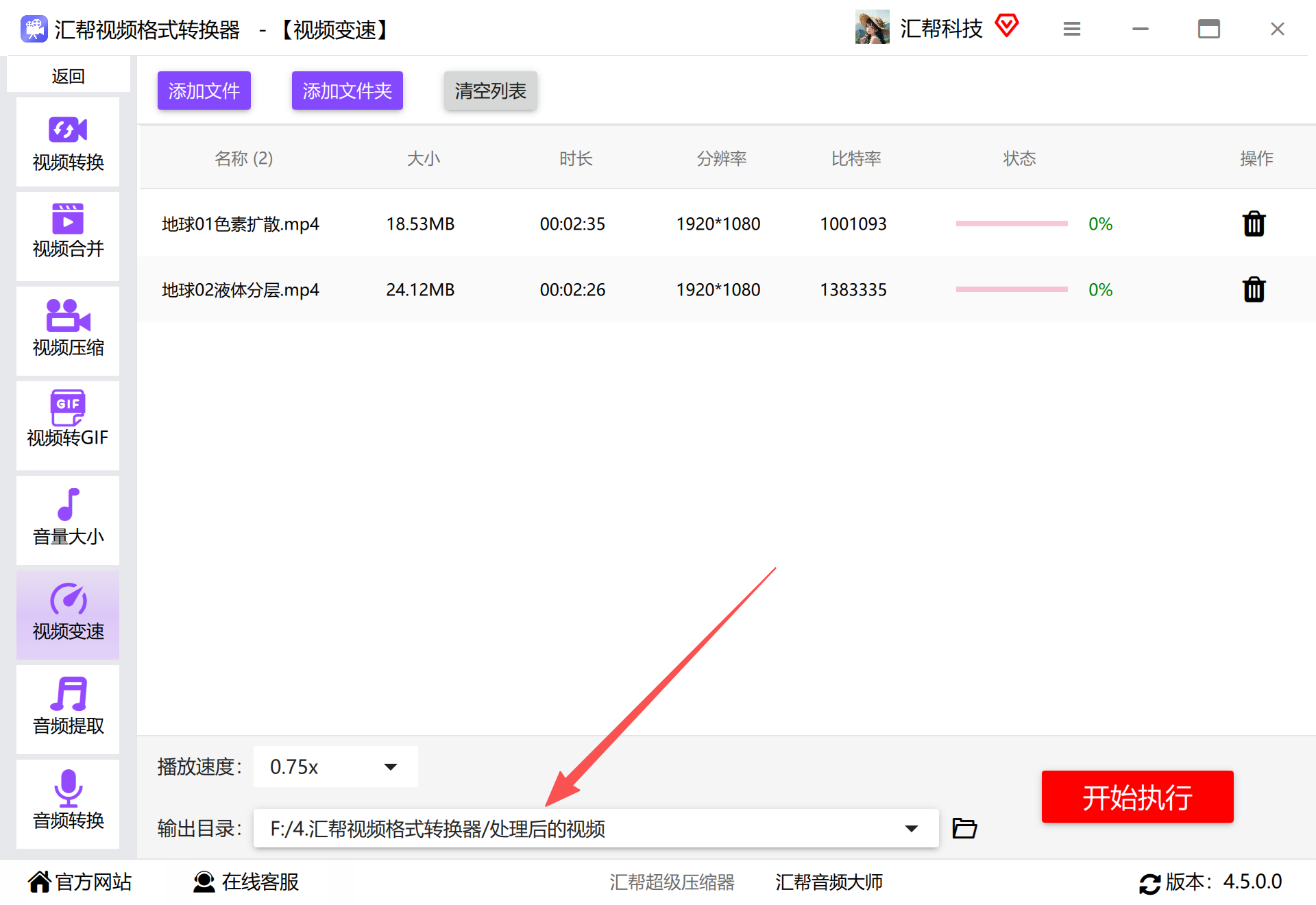Viewport: 1316px width, 905px height.
Task: Click size value 24.12MB
Action: click(420, 289)
